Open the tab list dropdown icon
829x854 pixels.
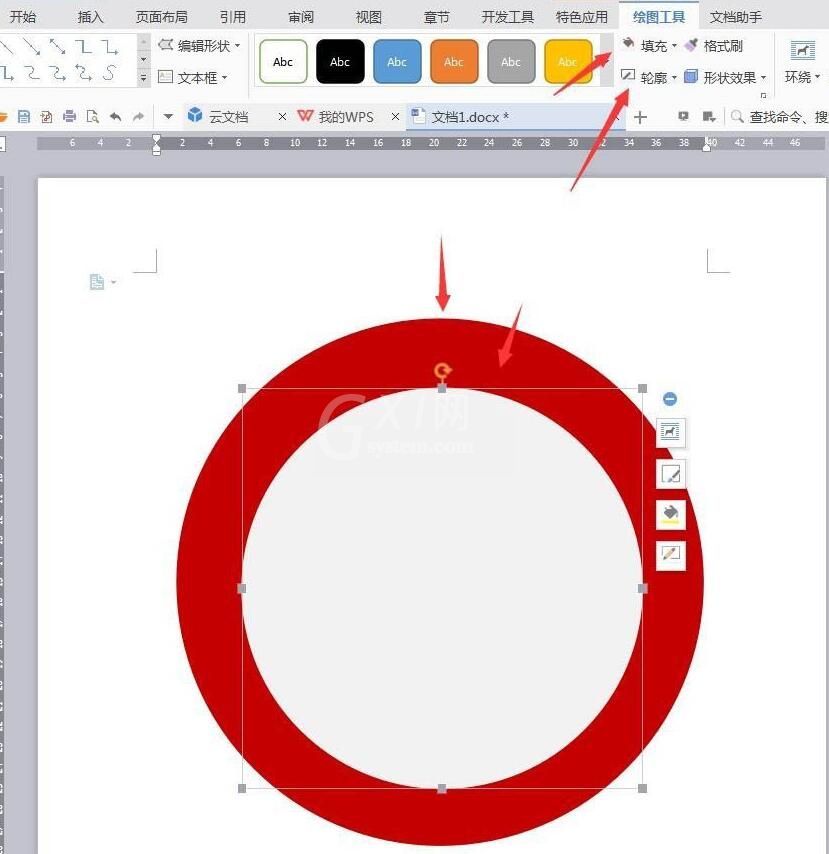point(709,116)
